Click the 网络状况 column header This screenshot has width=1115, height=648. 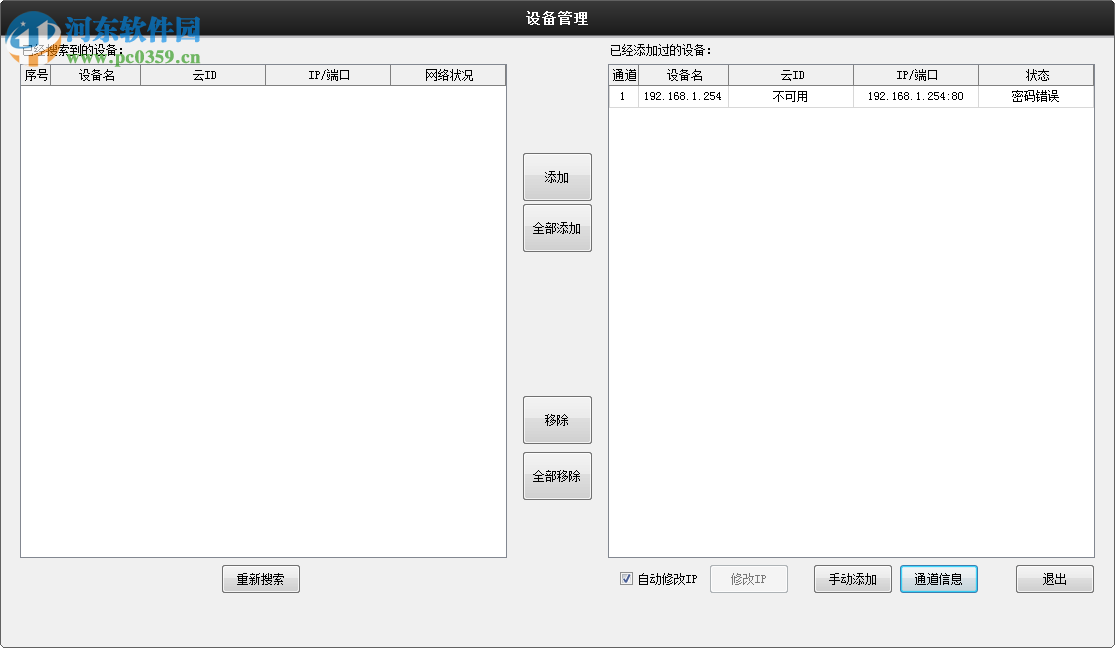pos(447,74)
